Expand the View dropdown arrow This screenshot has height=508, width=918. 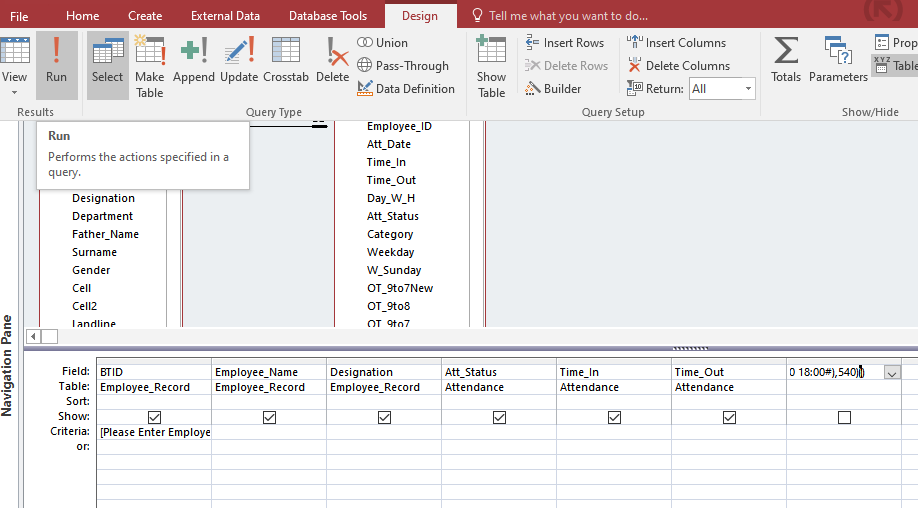pos(14,92)
